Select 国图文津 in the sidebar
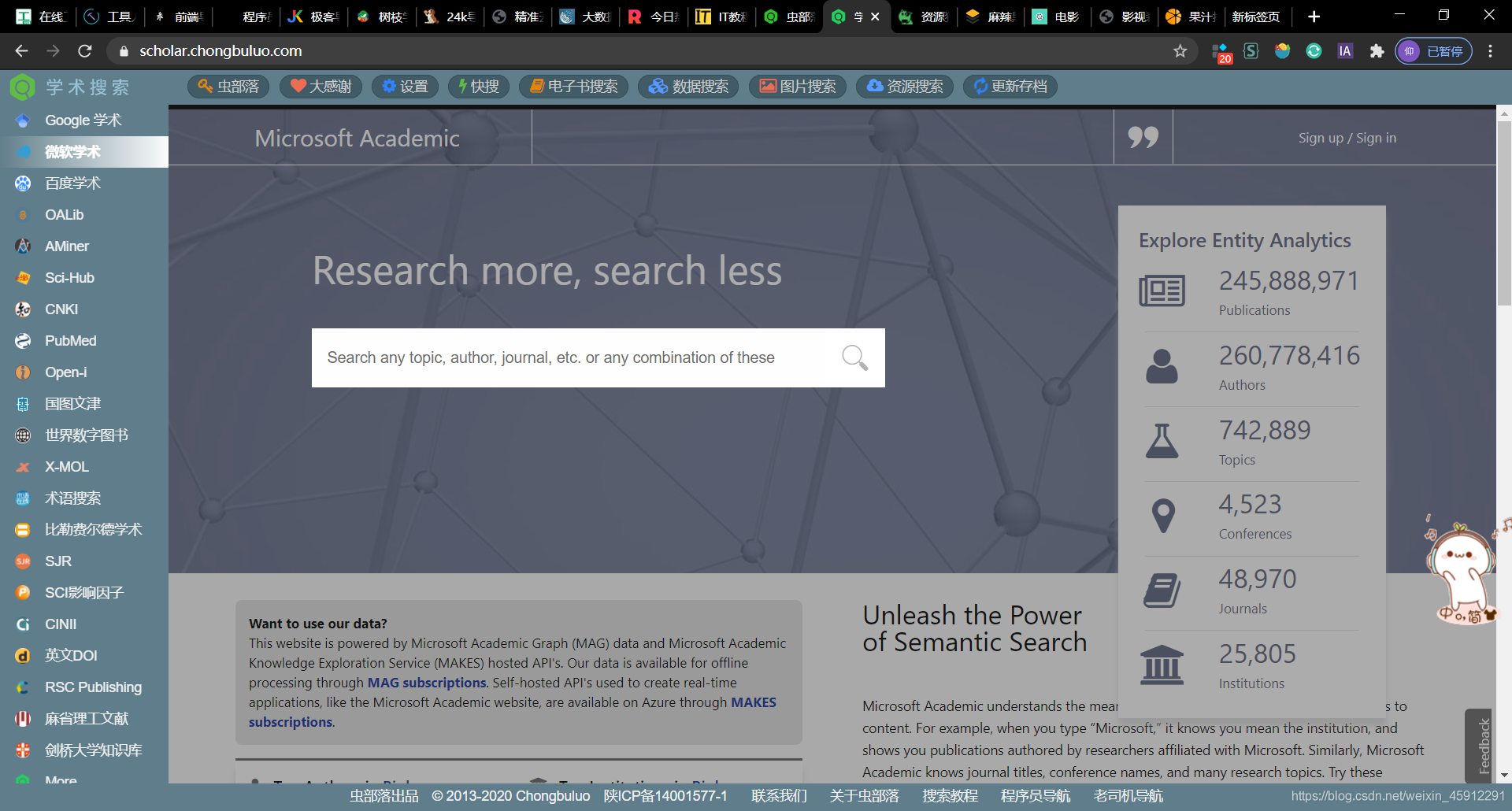The image size is (1512, 811). pyautogui.click(x=84, y=404)
